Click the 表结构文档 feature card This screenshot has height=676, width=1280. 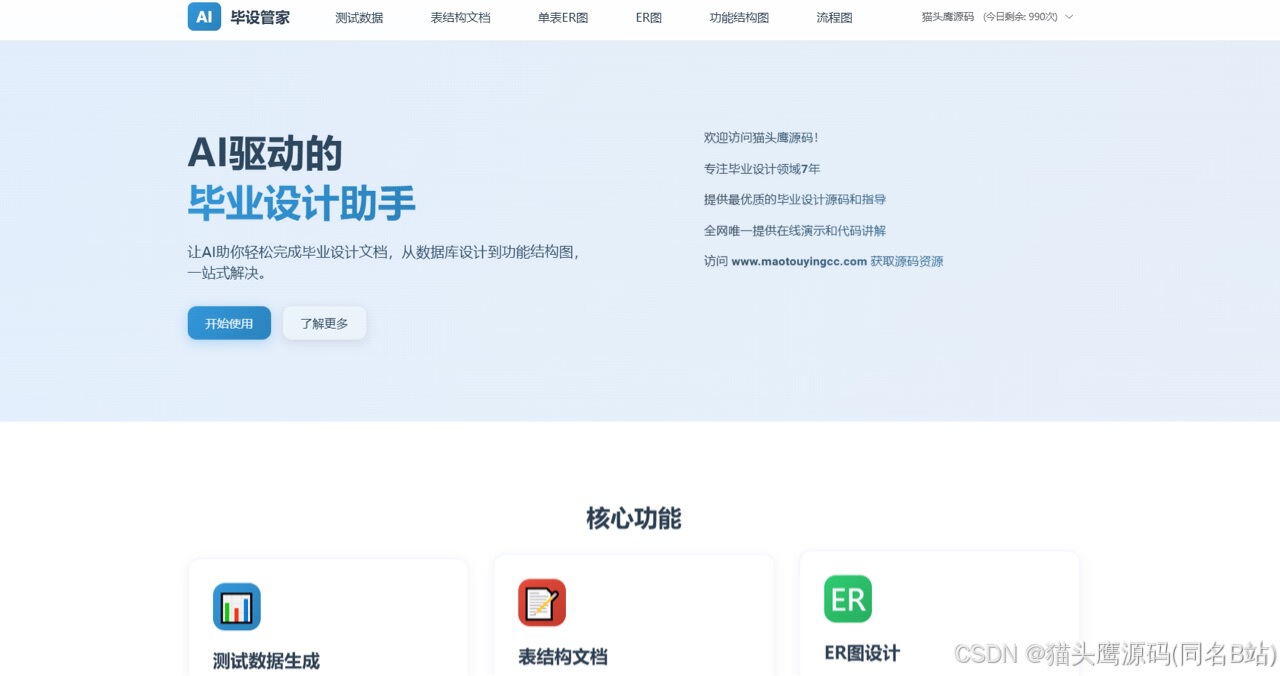(633, 618)
